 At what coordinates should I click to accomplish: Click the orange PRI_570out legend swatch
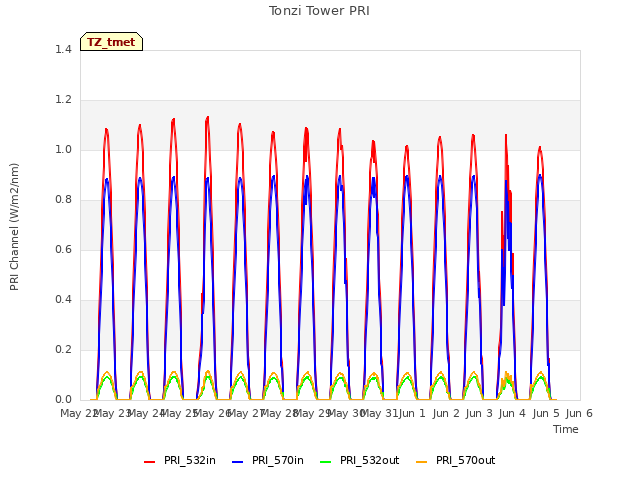coord(422,462)
